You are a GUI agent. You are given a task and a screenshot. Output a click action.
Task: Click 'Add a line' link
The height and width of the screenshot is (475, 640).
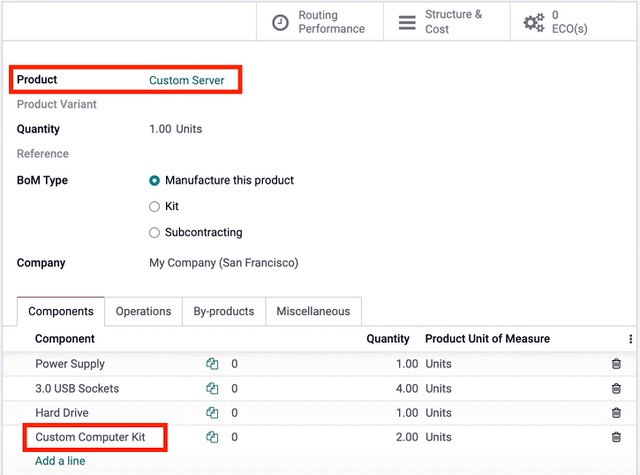tap(60, 461)
